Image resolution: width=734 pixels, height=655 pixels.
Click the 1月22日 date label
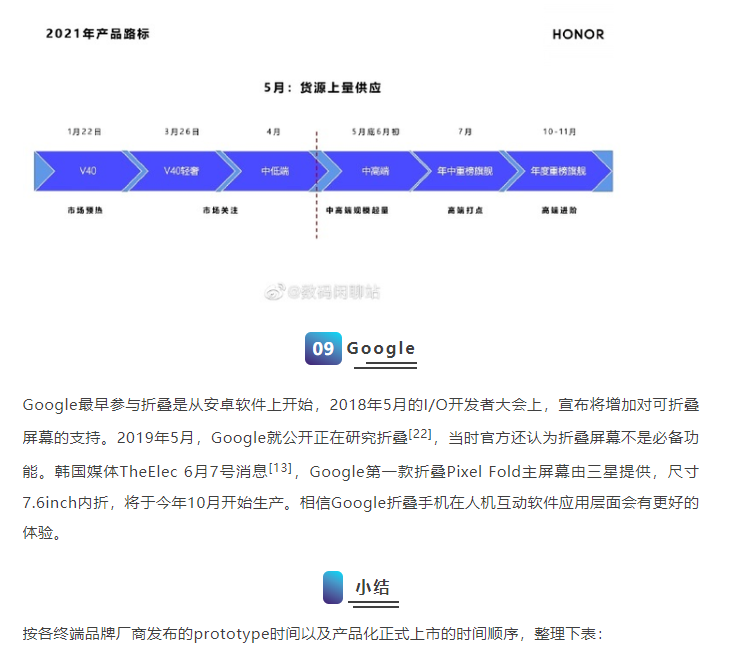84,132
